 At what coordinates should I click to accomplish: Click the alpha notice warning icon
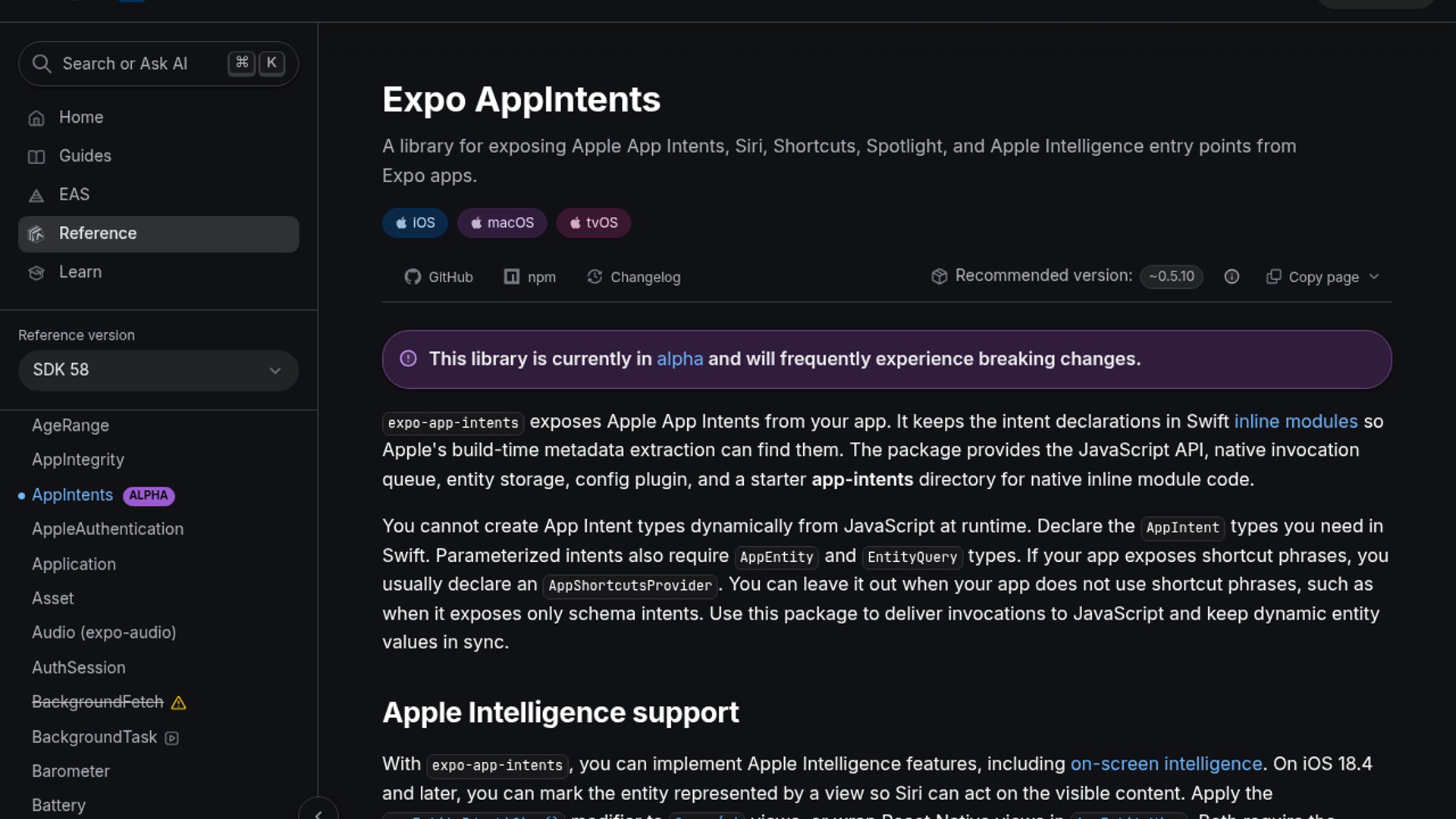point(408,359)
